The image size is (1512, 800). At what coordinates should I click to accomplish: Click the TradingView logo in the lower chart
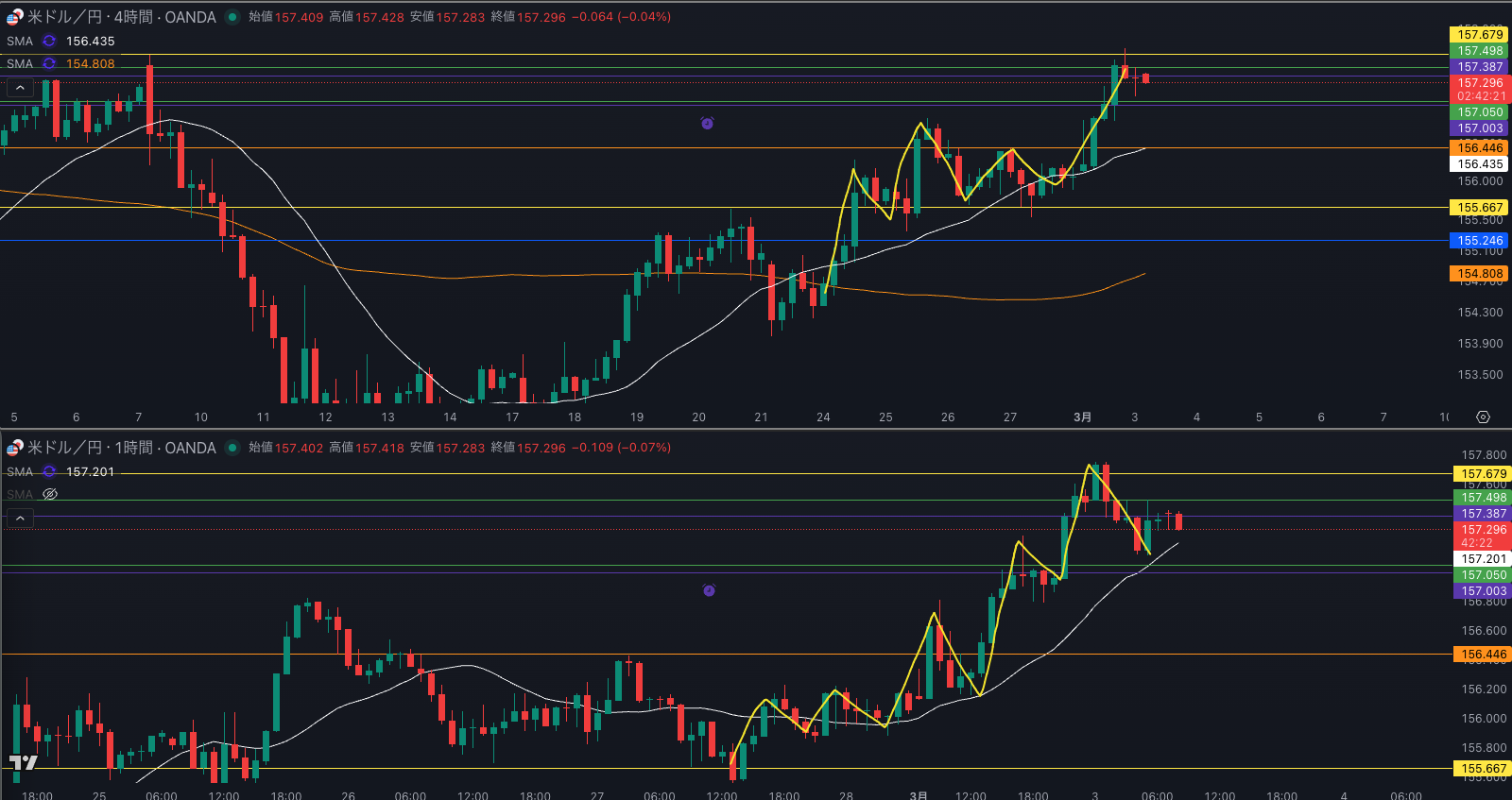pos(23,762)
